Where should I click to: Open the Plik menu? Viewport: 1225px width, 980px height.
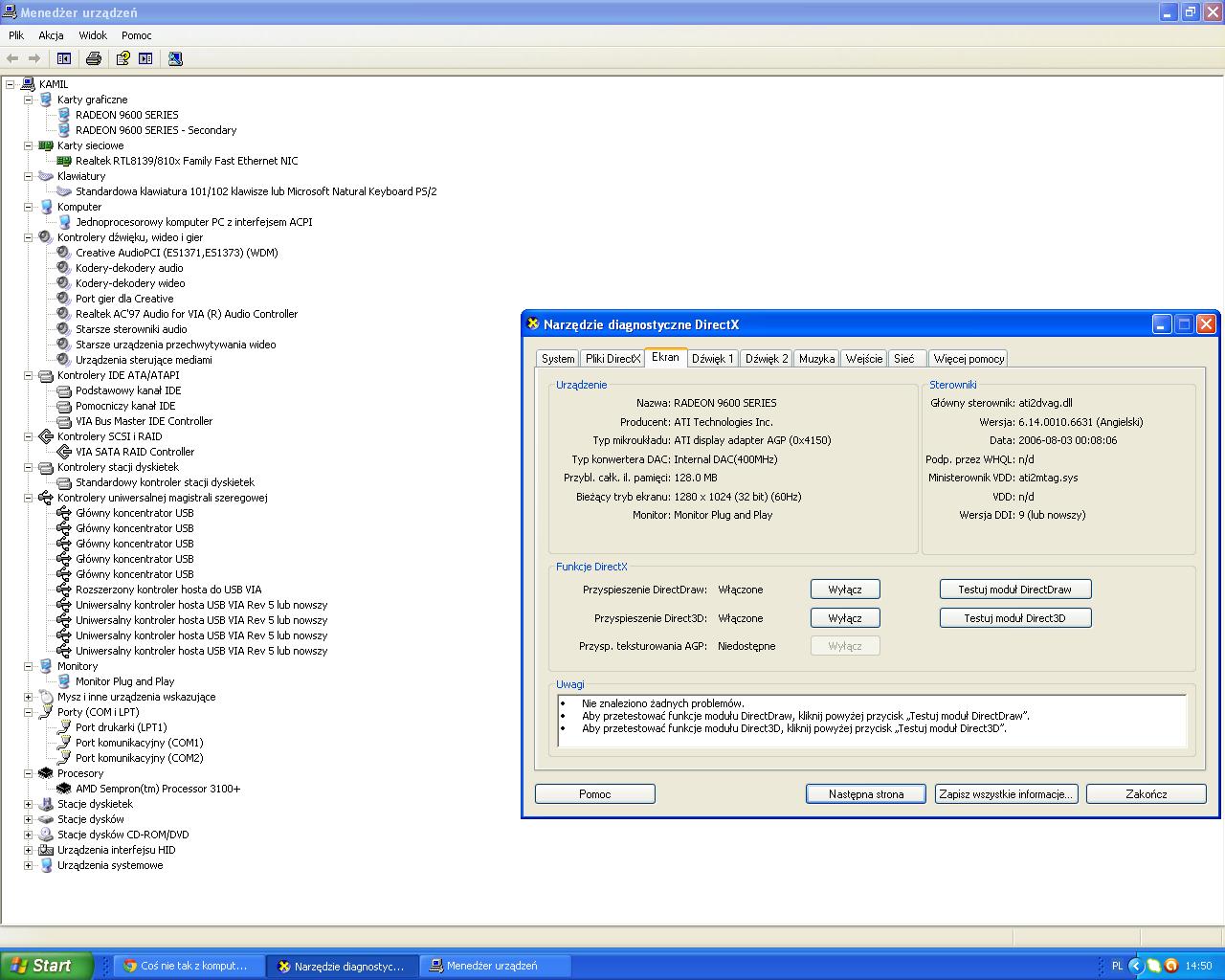click(x=16, y=35)
